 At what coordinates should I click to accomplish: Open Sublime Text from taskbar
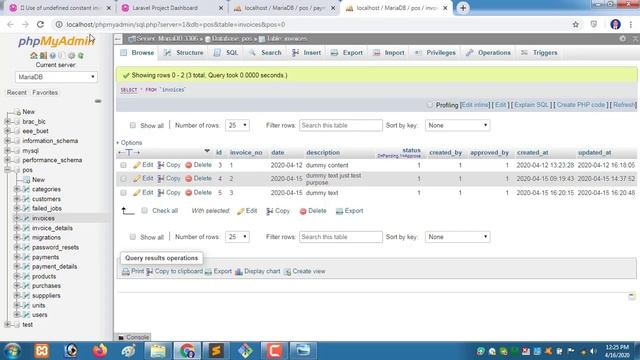[216, 351]
